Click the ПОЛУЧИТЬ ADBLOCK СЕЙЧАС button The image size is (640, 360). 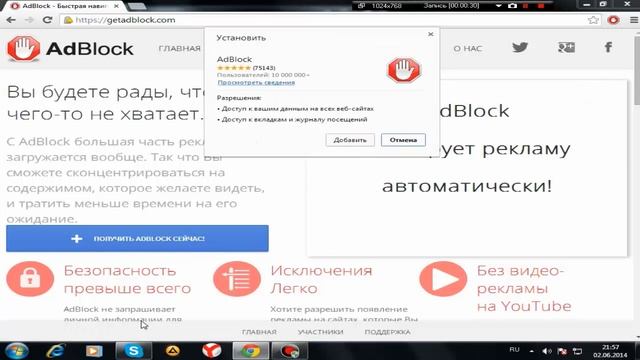[x=137, y=238]
